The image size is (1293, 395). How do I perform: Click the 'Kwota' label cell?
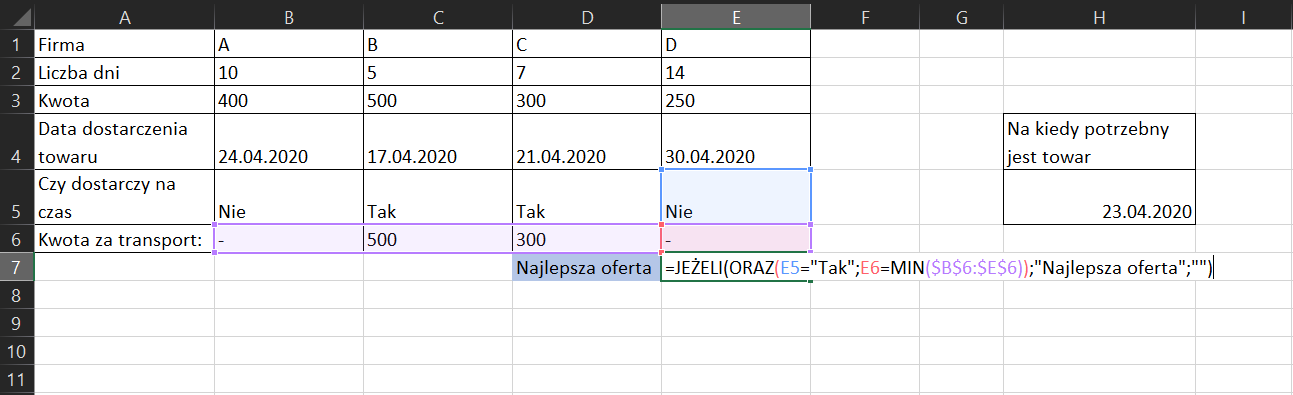point(124,99)
